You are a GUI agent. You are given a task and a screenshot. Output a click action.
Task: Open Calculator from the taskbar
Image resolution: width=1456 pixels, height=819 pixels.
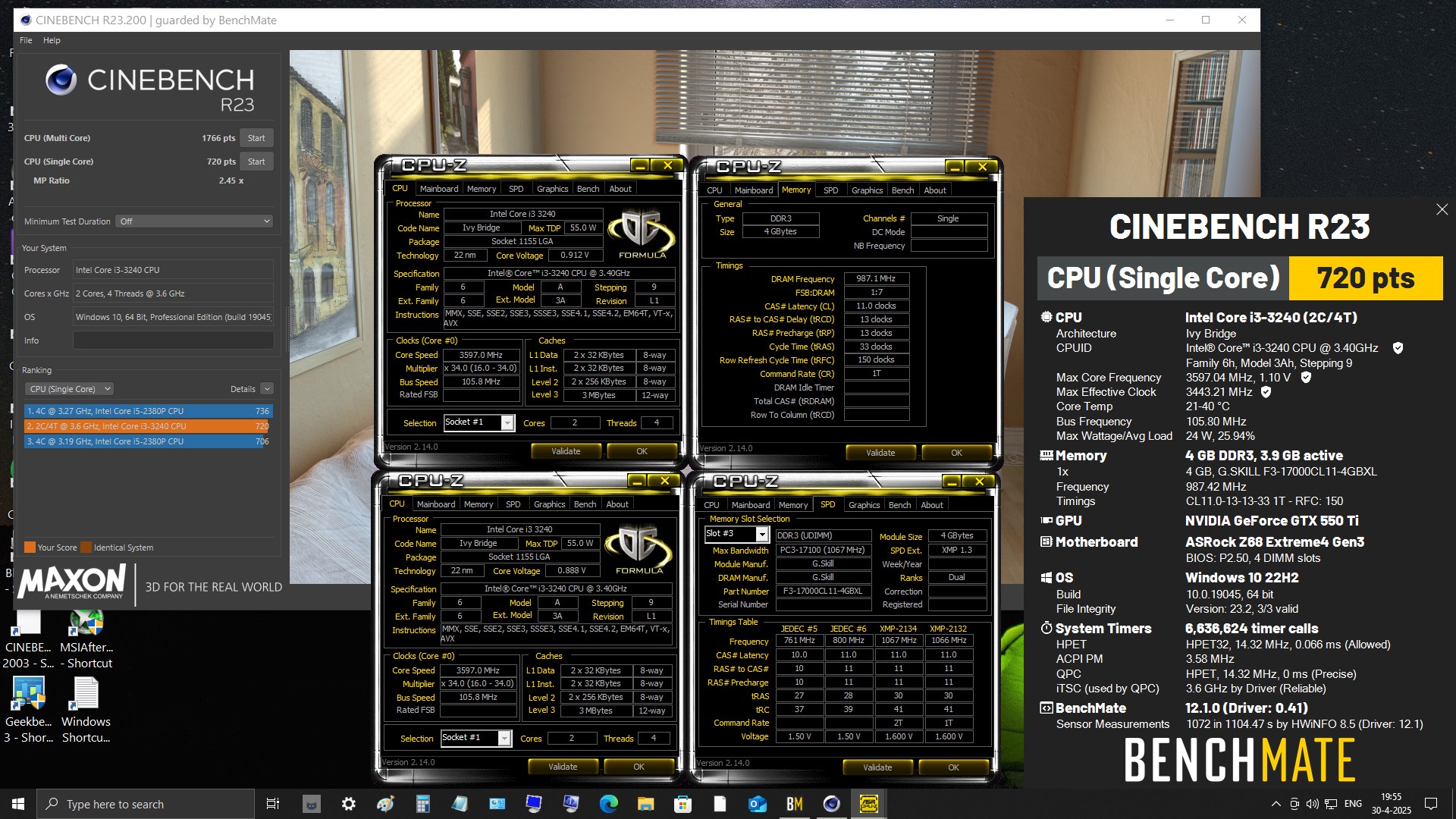(422, 804)
